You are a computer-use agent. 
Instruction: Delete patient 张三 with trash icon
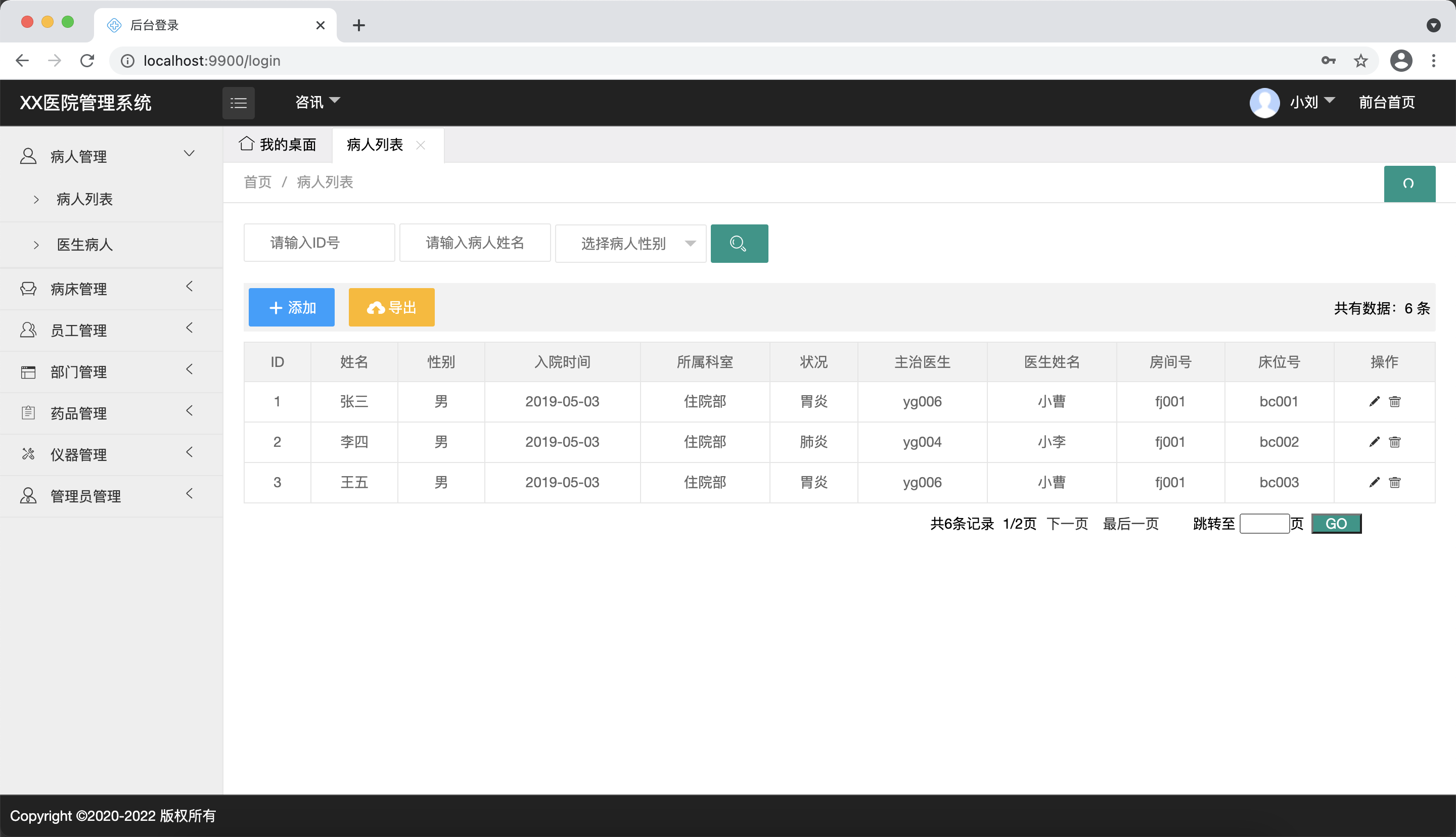click(1394, 401)
